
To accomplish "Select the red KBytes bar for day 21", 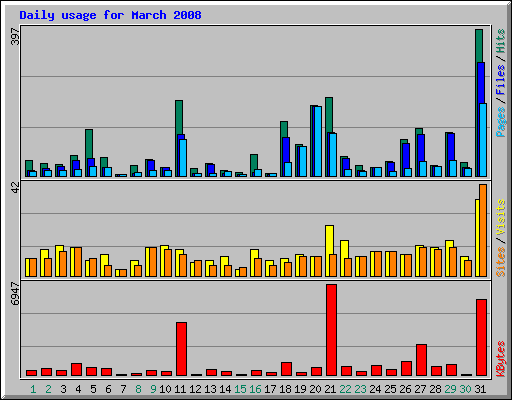I will pyautogui.click(x=331, y=330).
